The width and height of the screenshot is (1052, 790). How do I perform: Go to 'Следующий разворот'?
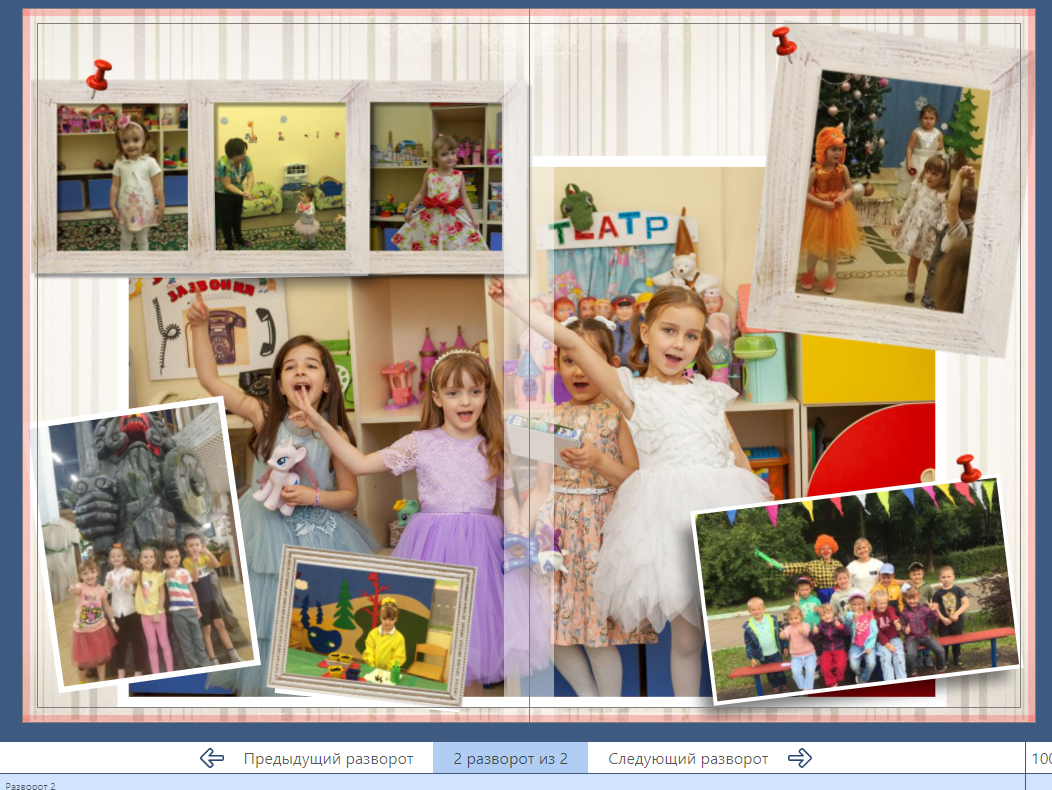[688, 759]
